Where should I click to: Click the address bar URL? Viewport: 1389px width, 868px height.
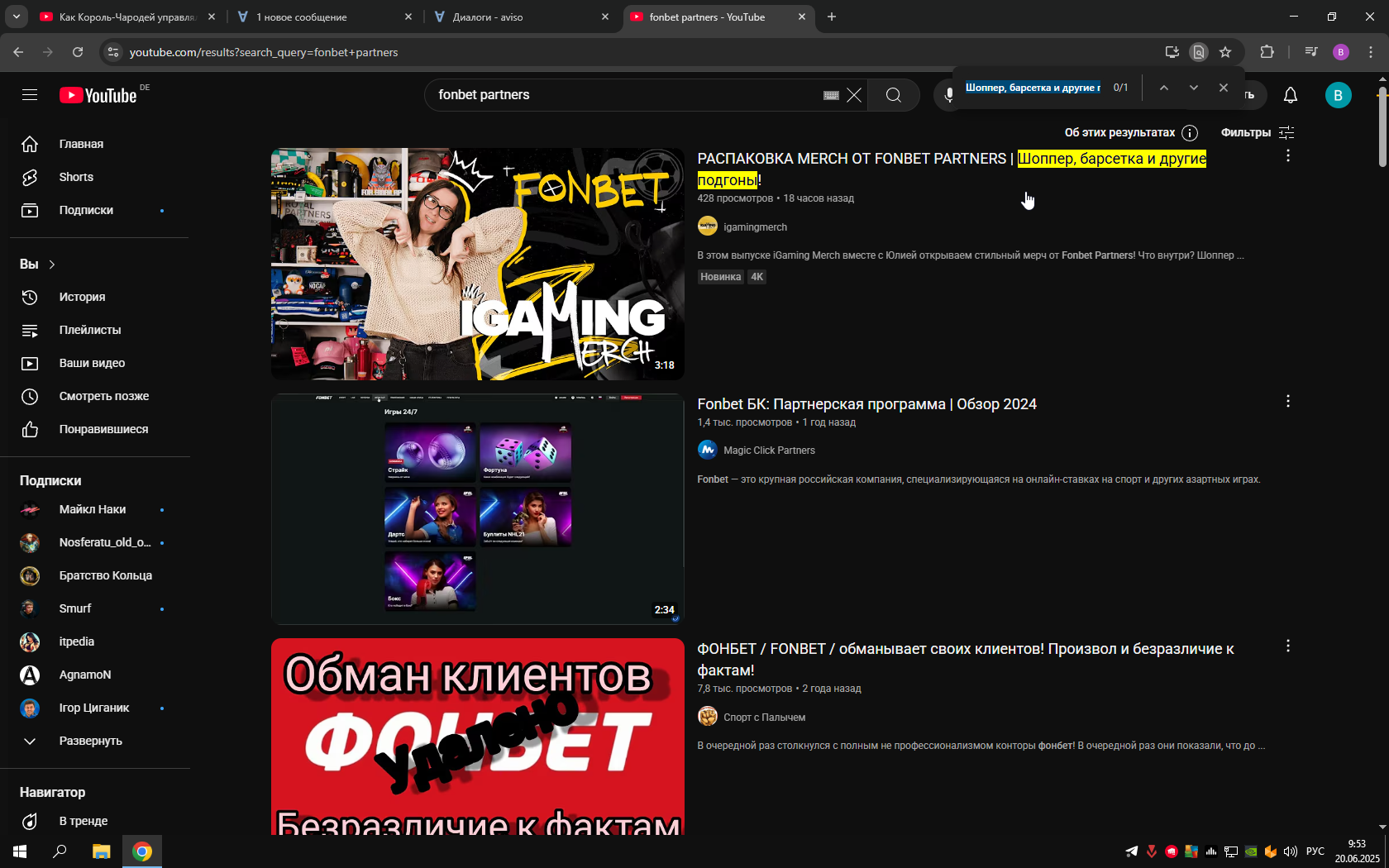coord(264,52)
